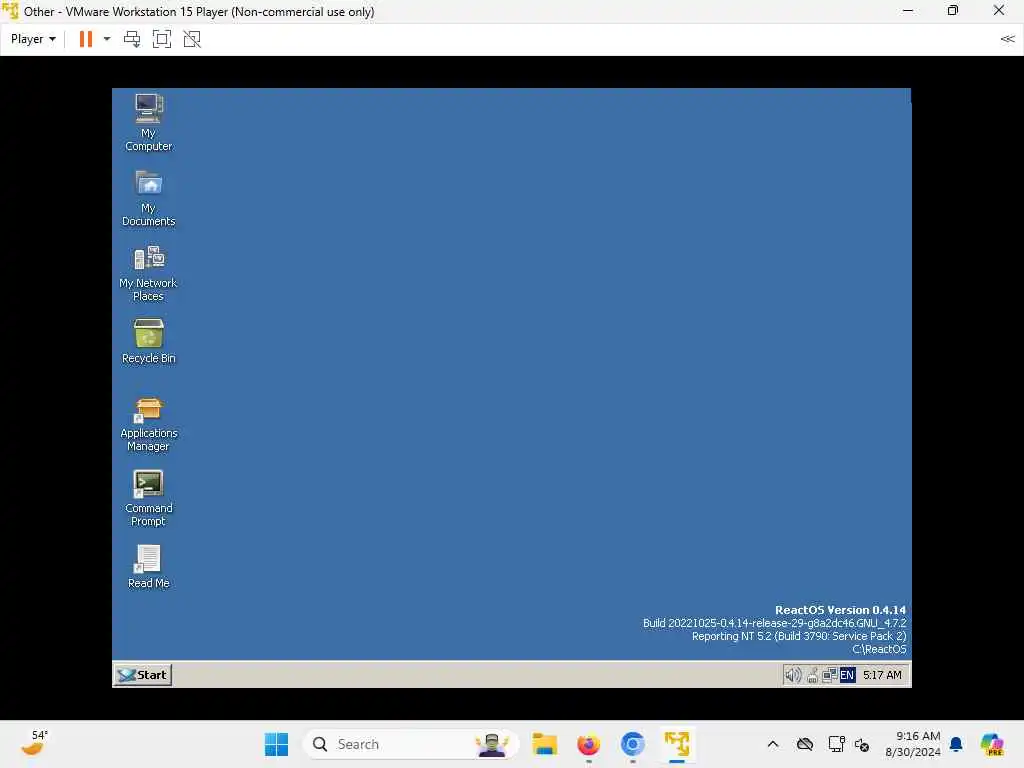1024x768 pixels.
Task: Open the Windows Start button on host
Action: click(x=276, y=744)
